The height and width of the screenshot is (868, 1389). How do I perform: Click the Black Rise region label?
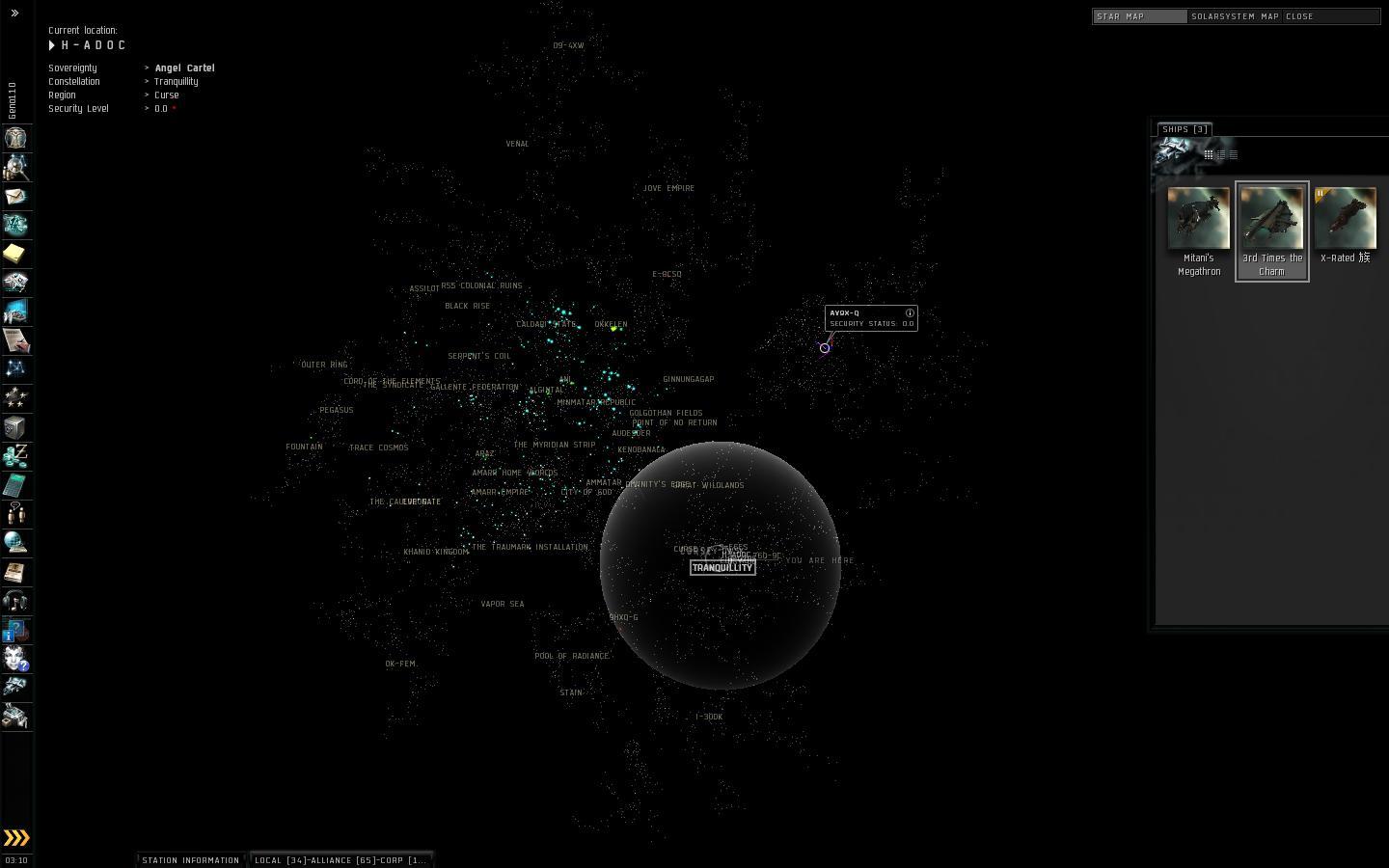pyautogui.click(x=468, y=306)
